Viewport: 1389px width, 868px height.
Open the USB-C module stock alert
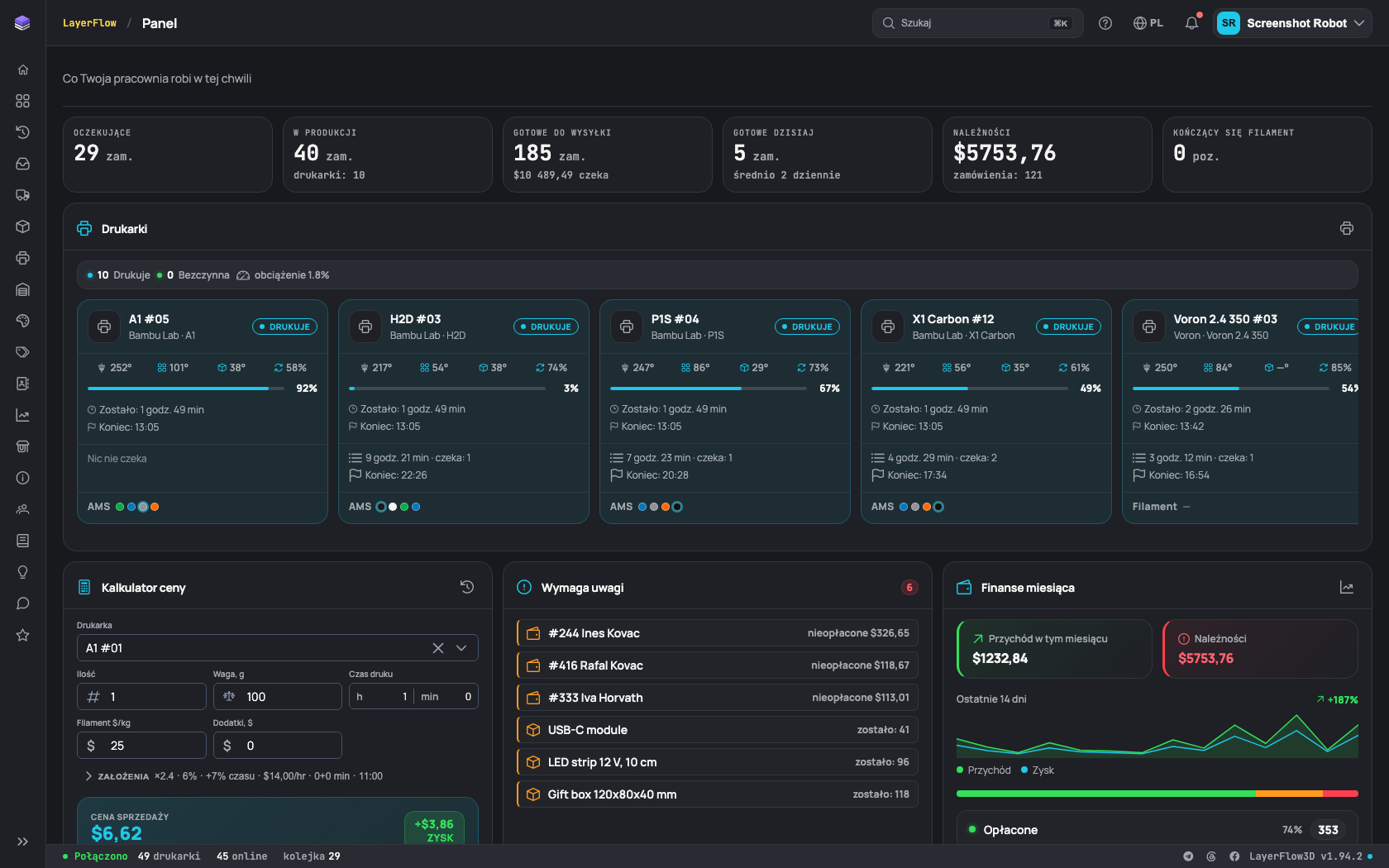pos(717,730)
